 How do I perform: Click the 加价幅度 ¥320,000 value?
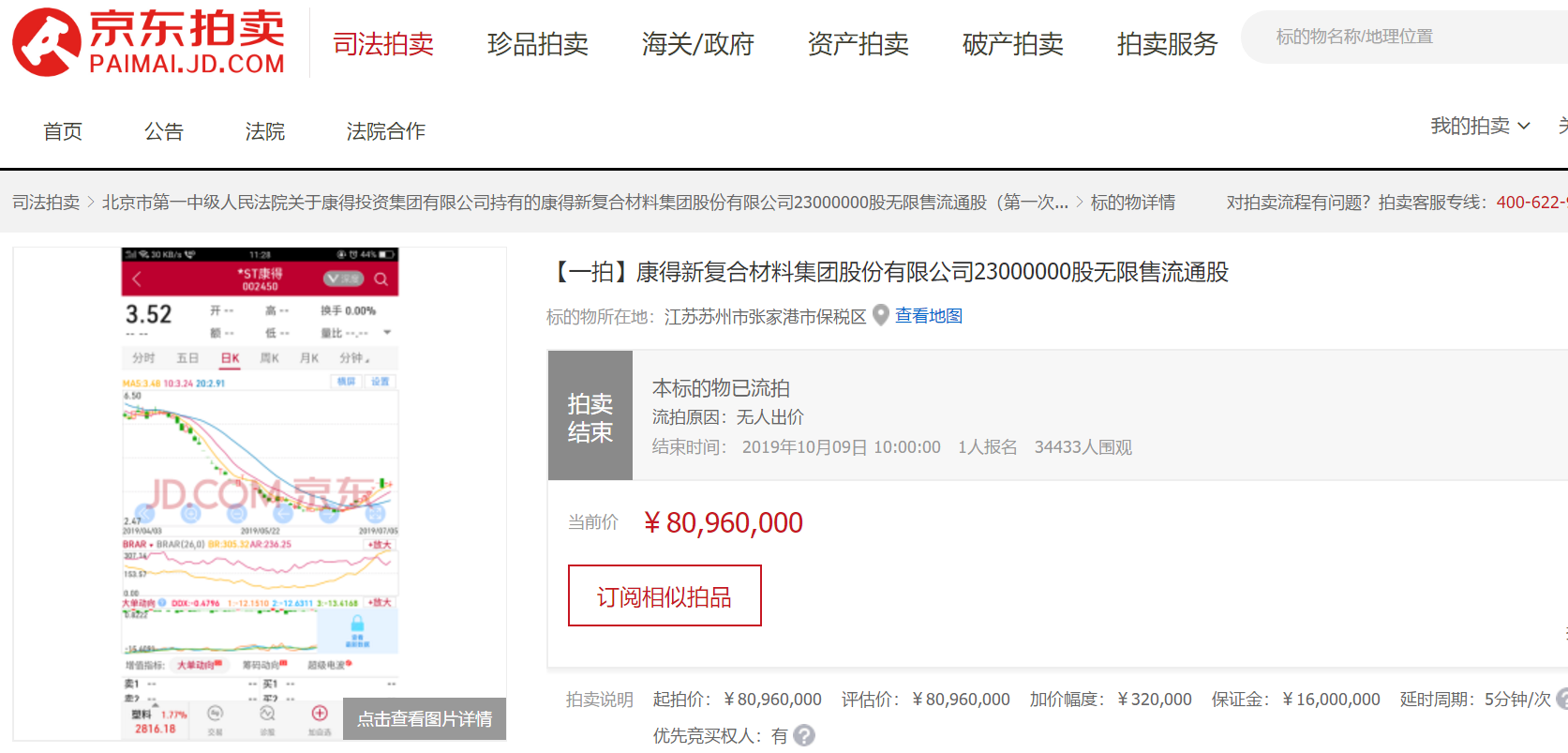(1155, 700)
